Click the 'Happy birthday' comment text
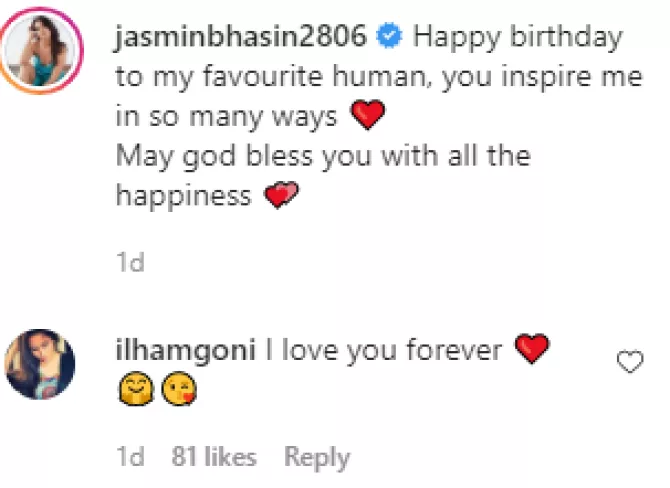Screen dimensions: 670x488 [x=517, y=38]
